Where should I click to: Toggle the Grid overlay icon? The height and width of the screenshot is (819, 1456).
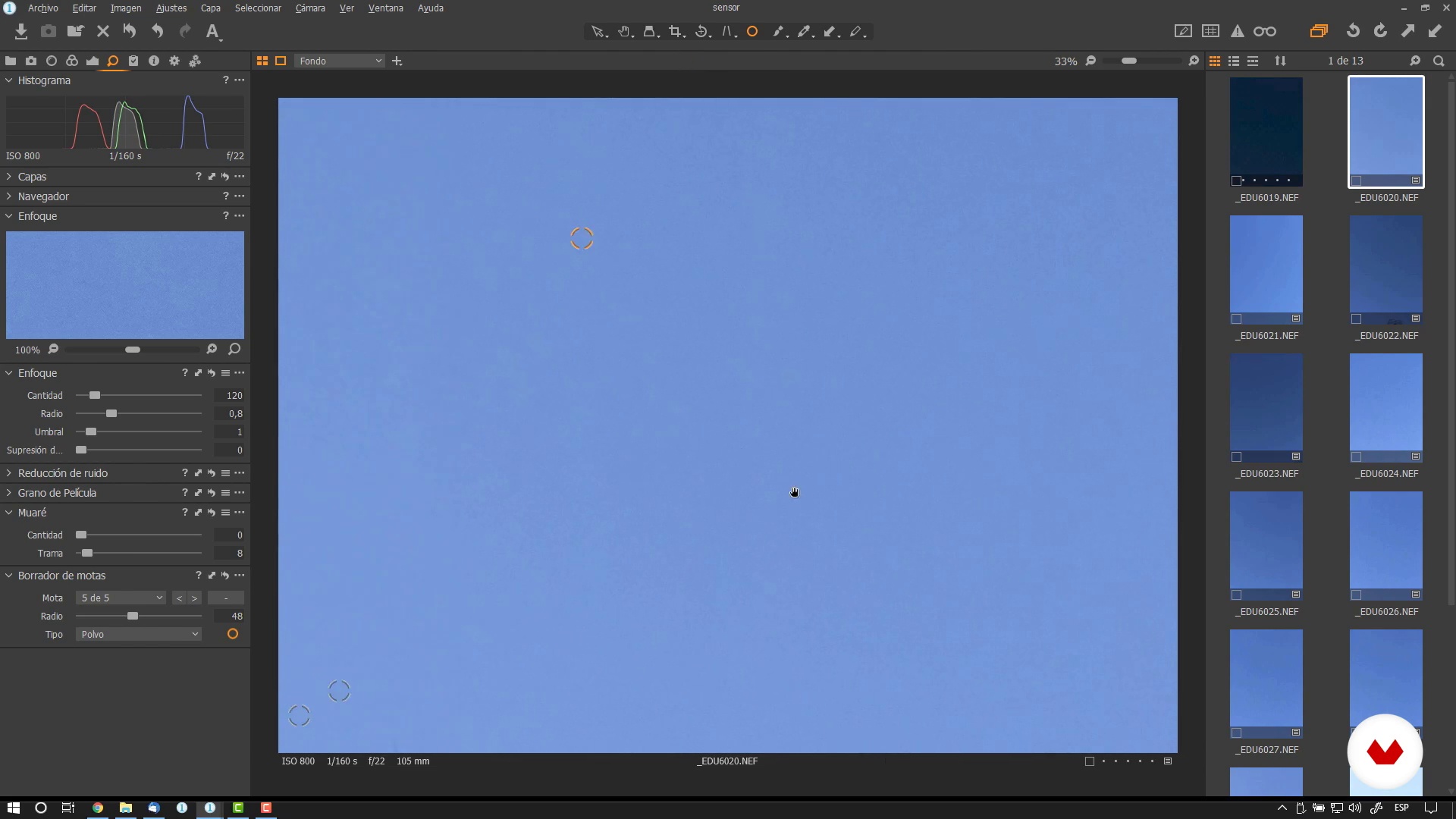coord(1211,31)
